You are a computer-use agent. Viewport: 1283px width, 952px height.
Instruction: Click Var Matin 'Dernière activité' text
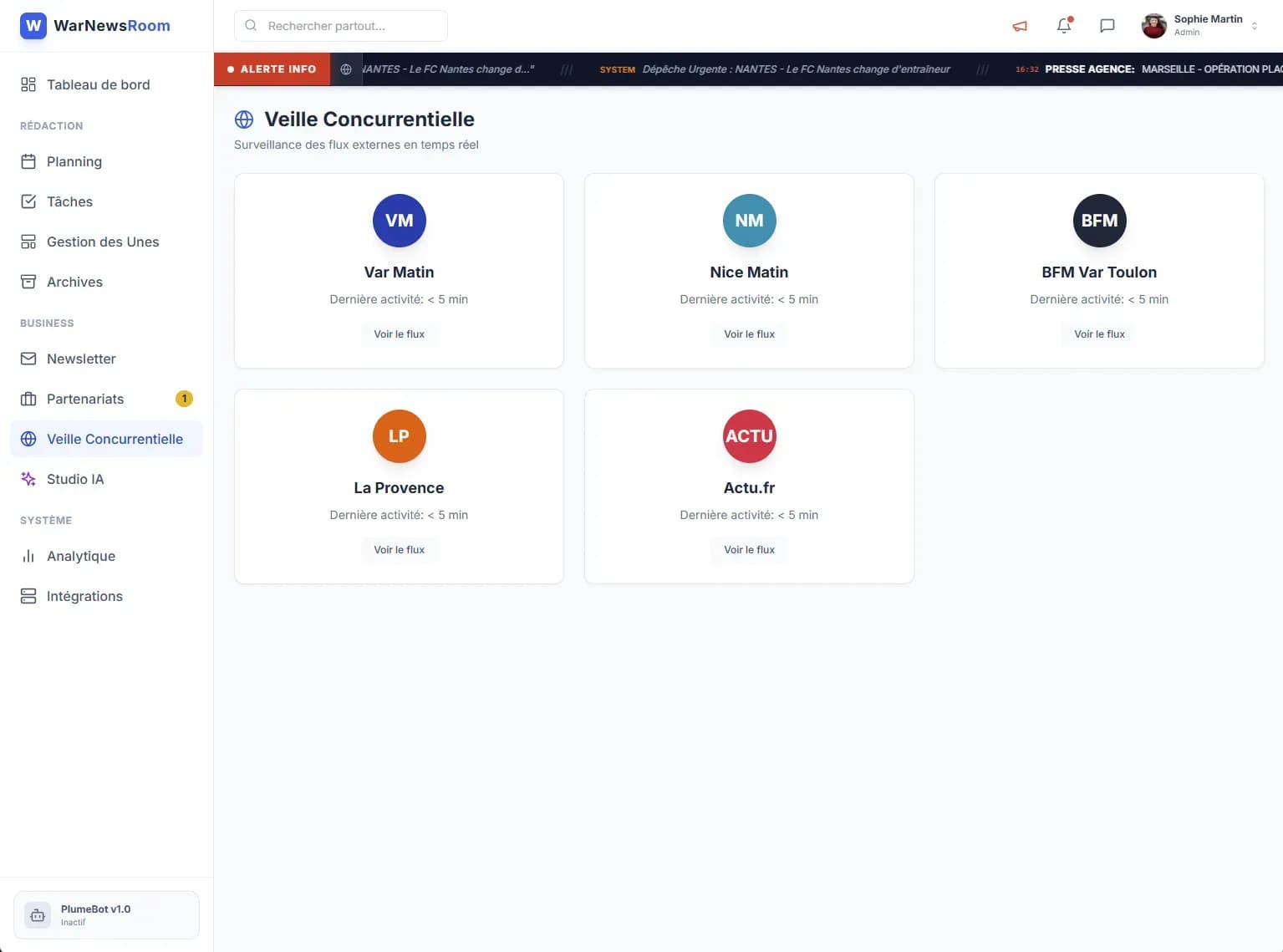(x=399, y=299)
